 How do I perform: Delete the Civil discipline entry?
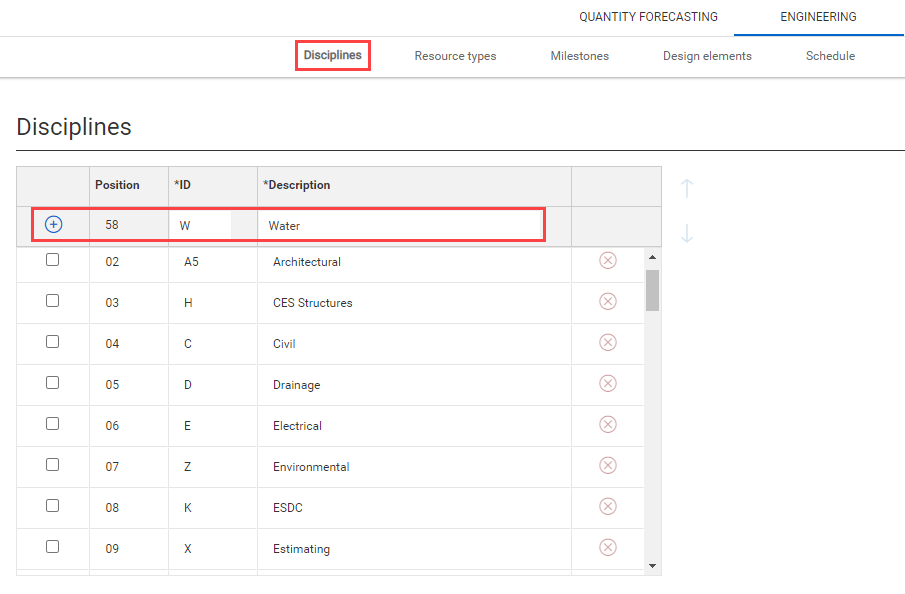[x=608, y=342]
